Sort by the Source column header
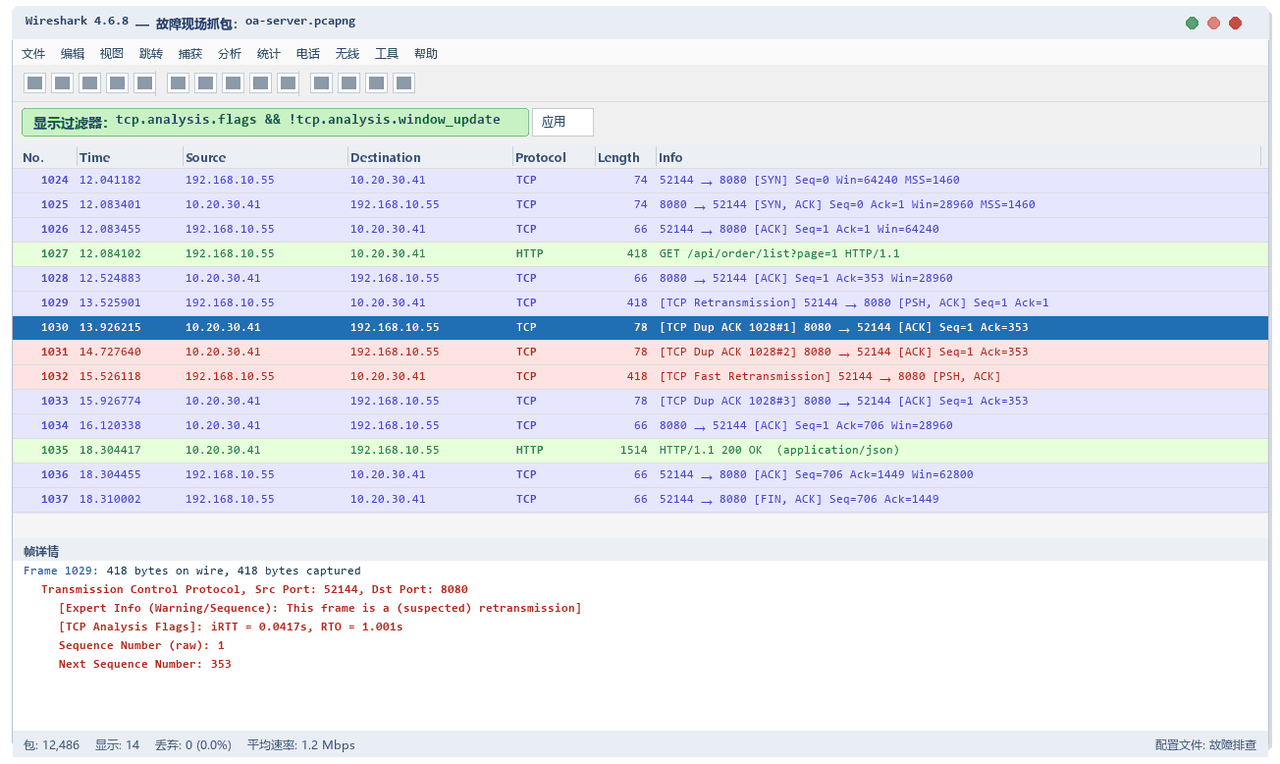1280x764 pixels. point(205,157)
